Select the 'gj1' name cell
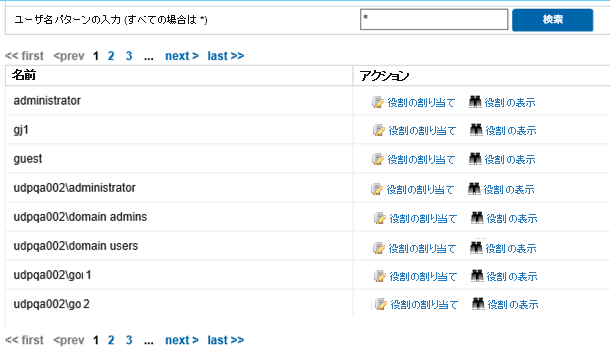The height and width of the screenshot is (361, 610). click(x=179, y=130)
